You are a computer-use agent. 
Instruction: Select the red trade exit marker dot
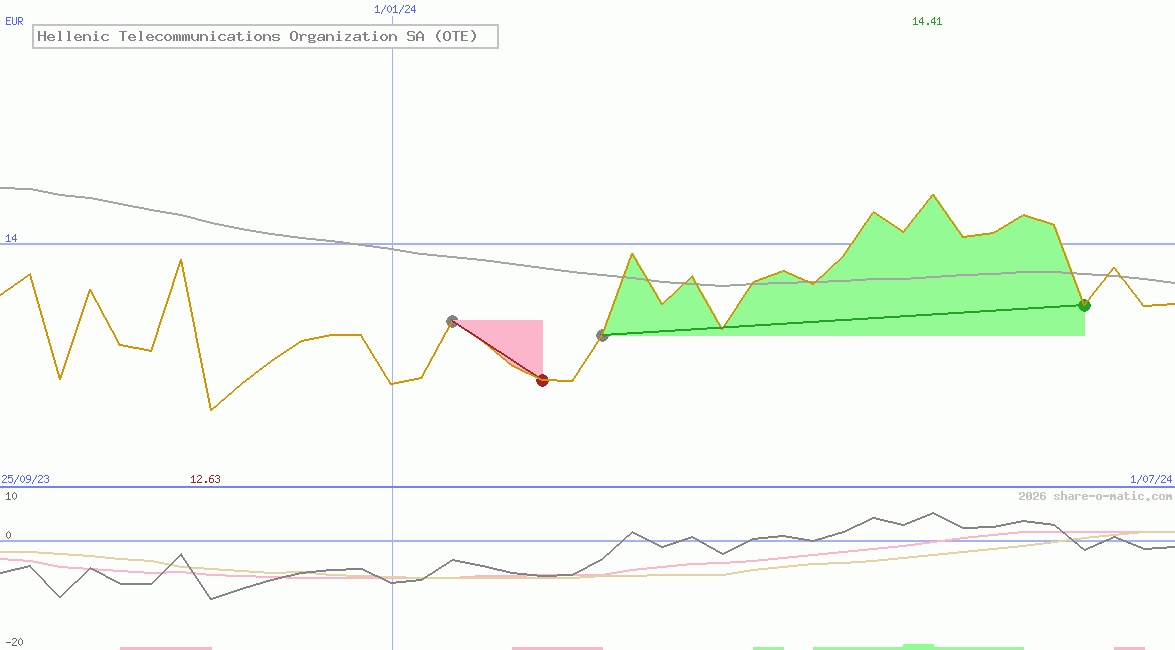coord(543,380)
